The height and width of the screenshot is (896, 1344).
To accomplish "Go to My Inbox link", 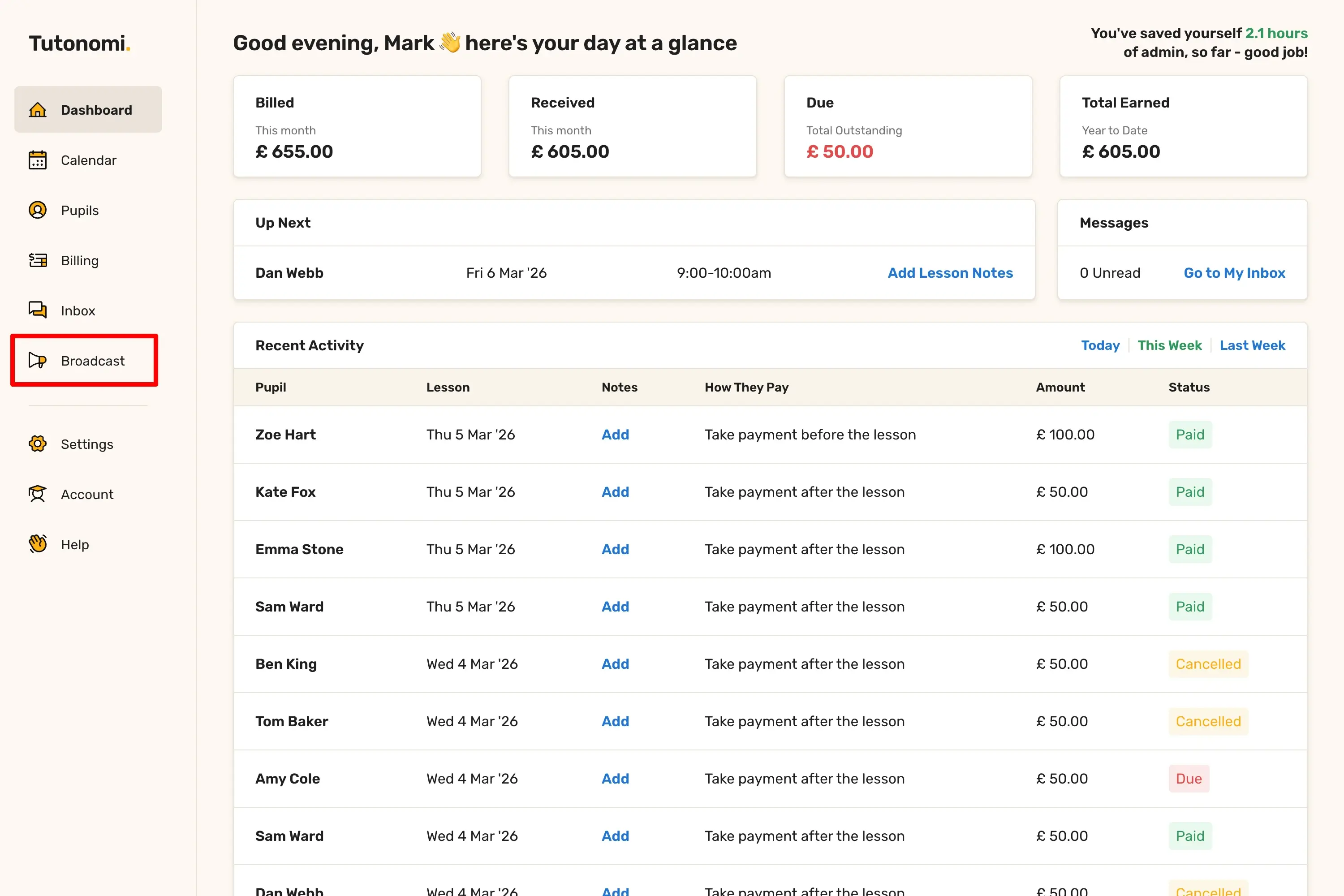I will point(1234,273).
